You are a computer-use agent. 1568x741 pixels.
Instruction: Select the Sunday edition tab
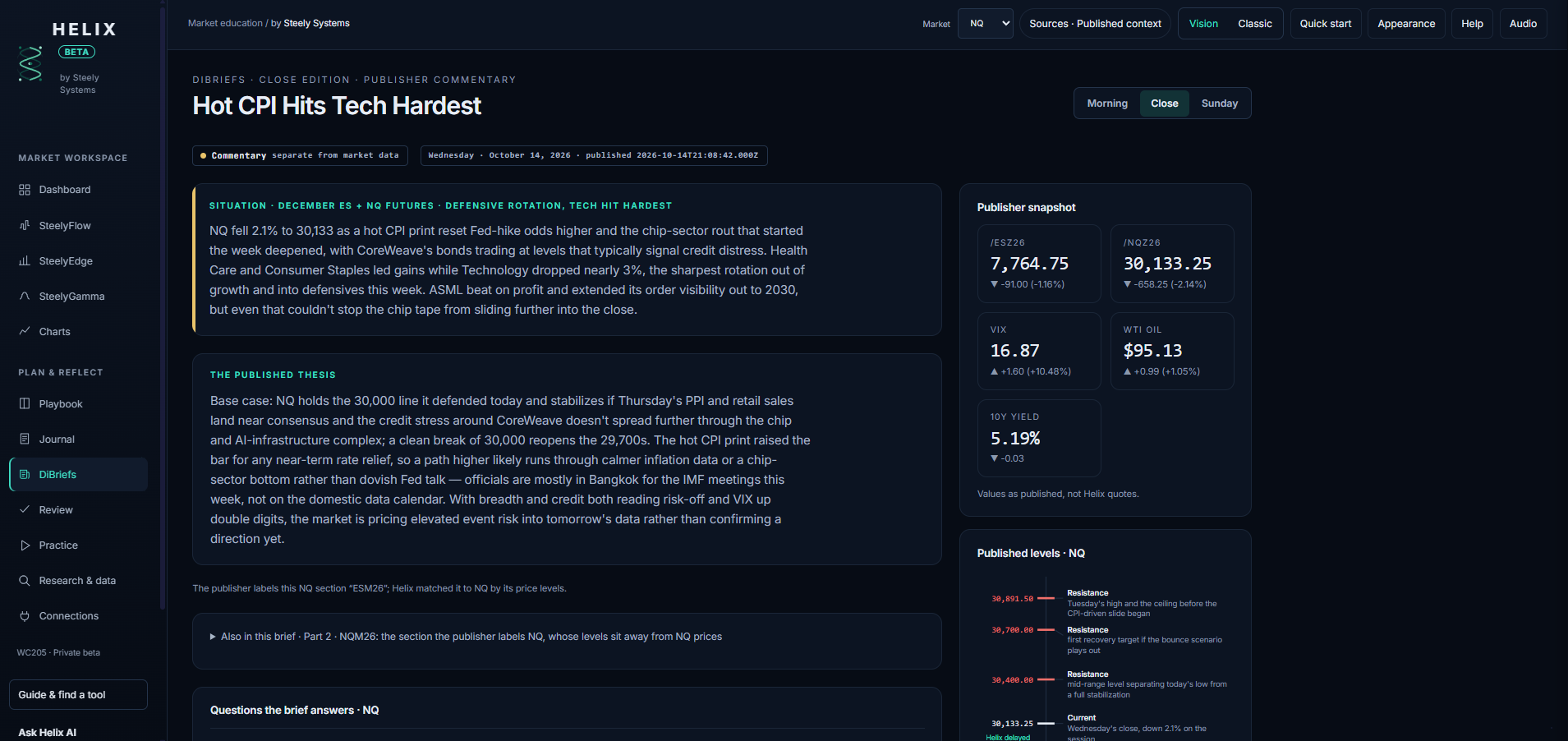(1219, 104)
